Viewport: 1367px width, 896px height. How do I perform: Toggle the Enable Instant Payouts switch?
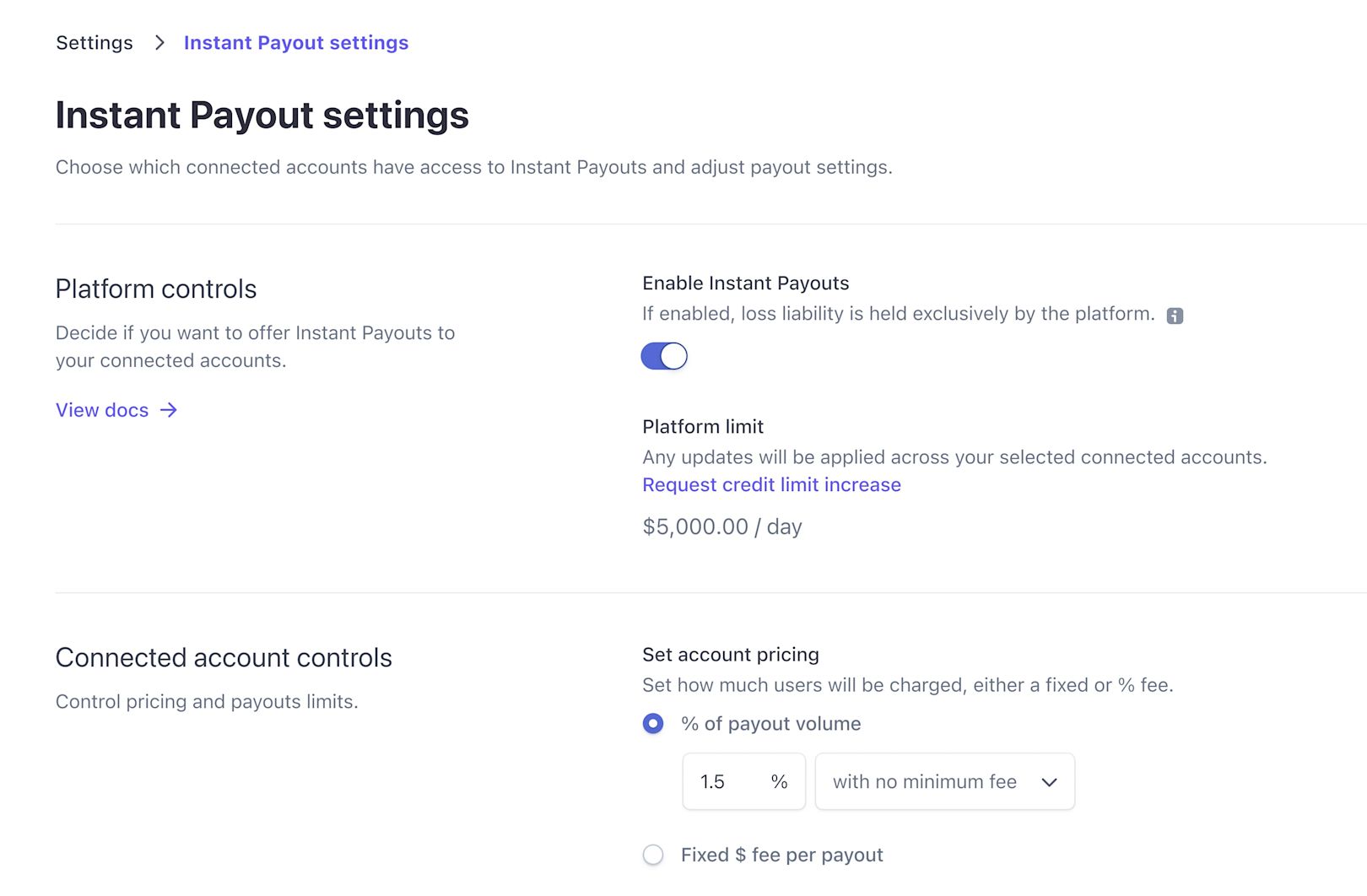[664, 356]
